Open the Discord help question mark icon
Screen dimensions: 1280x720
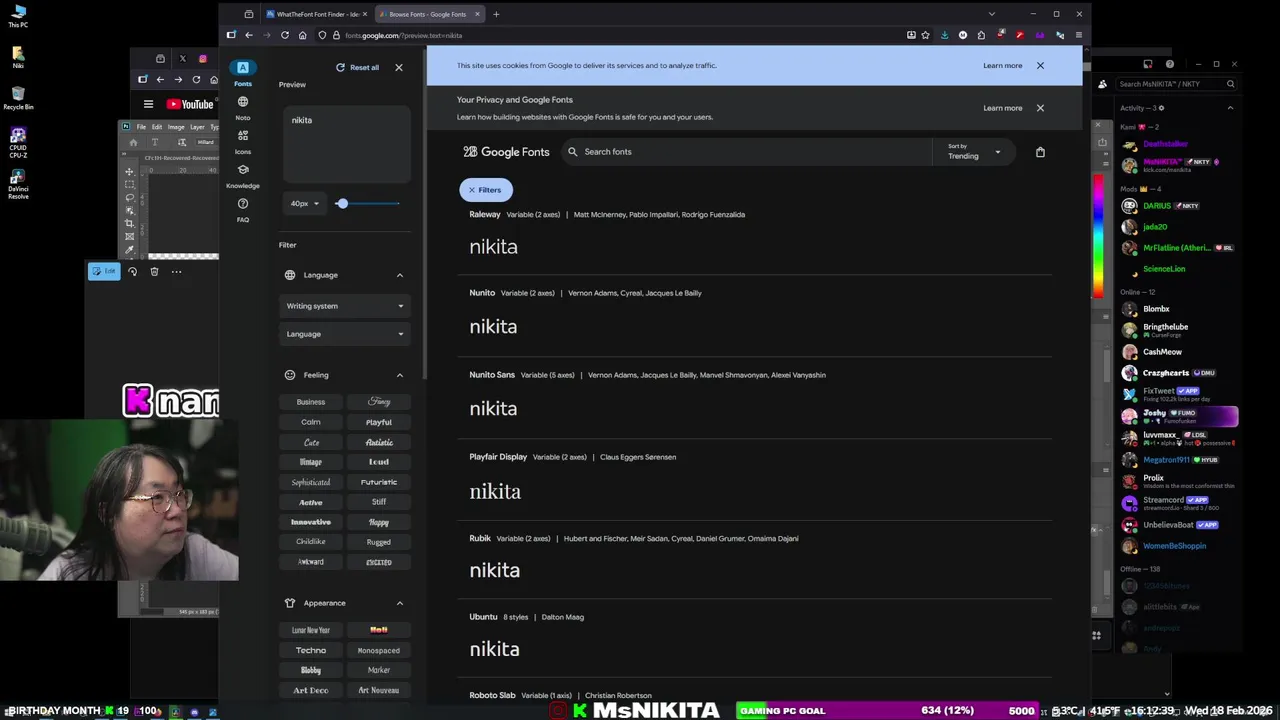(x=1170, y=64)
